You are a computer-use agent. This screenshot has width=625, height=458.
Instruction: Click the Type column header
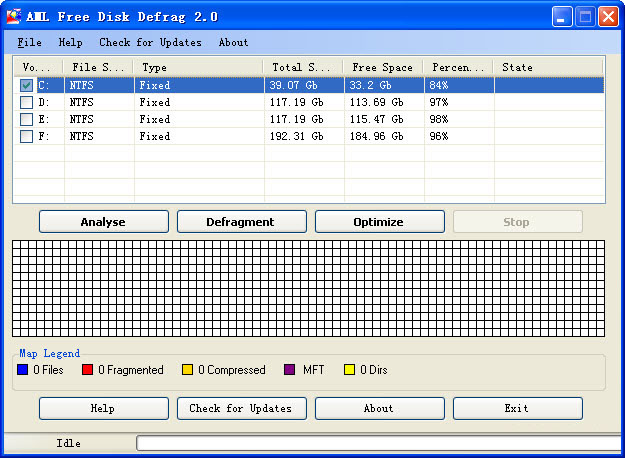pos(198,68)
